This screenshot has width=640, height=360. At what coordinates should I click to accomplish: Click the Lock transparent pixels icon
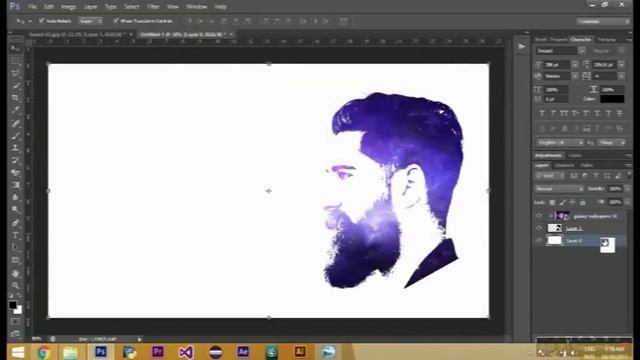click(x=552, y=202)
